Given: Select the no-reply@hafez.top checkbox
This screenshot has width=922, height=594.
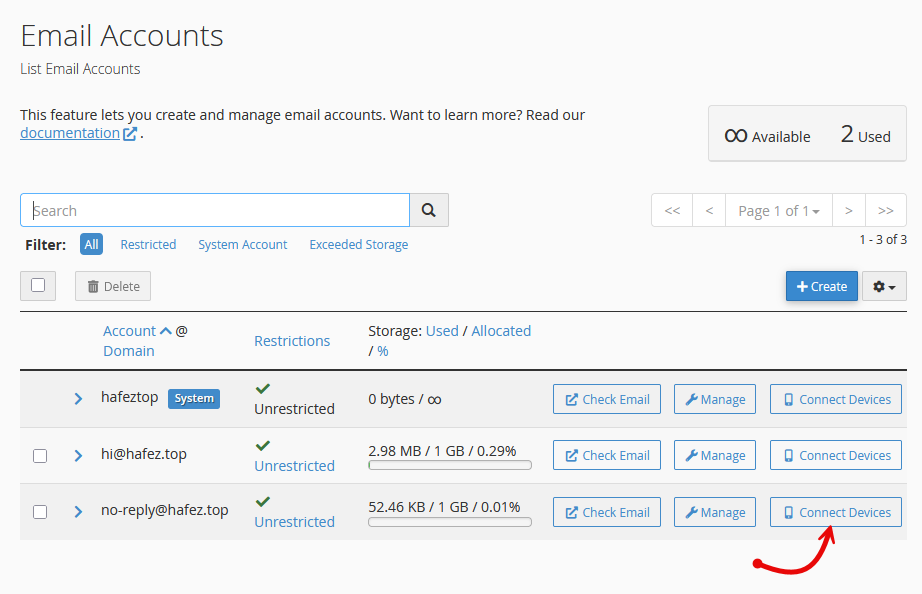Looking at the screenshot, I should pos(40,512).
